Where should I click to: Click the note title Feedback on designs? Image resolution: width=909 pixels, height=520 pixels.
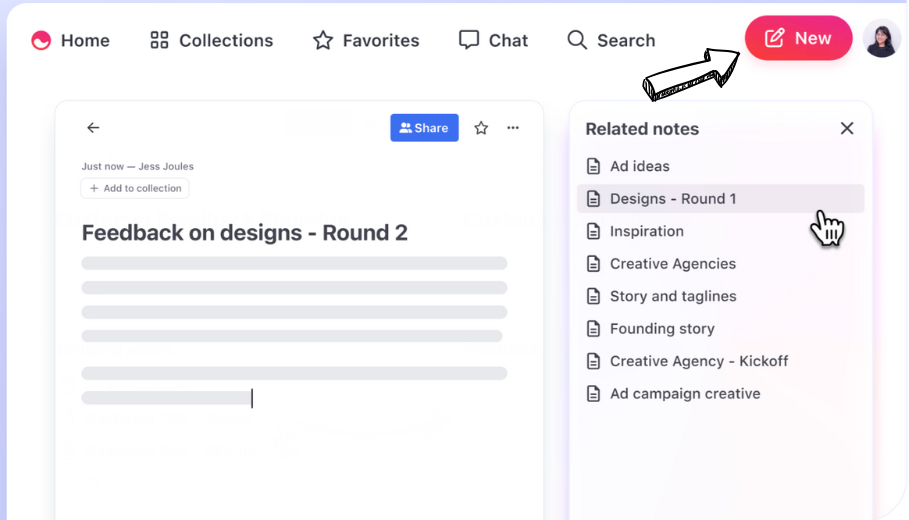[x=244, y=233]
